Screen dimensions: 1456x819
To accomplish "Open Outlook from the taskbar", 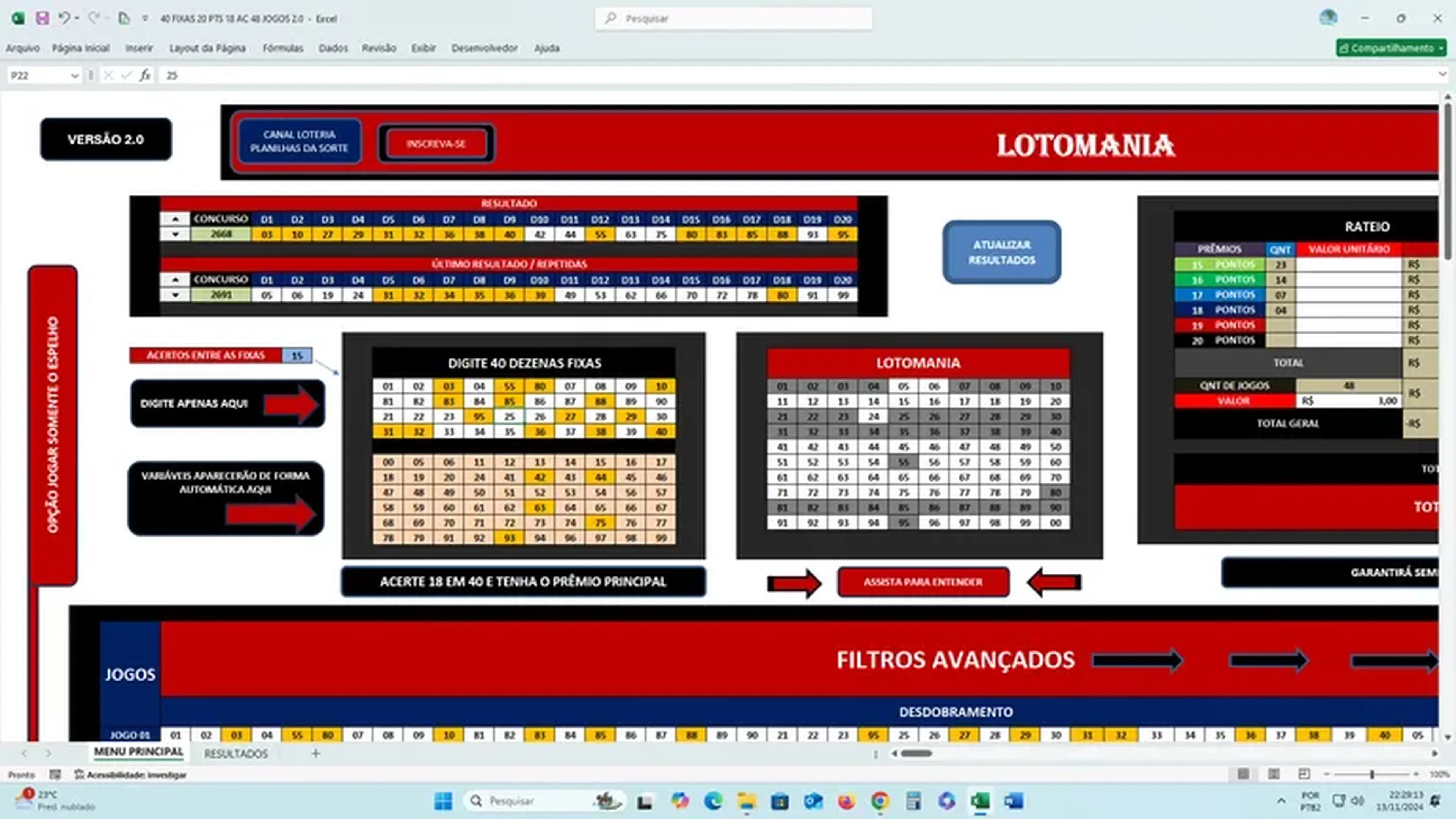I will 813,801.
